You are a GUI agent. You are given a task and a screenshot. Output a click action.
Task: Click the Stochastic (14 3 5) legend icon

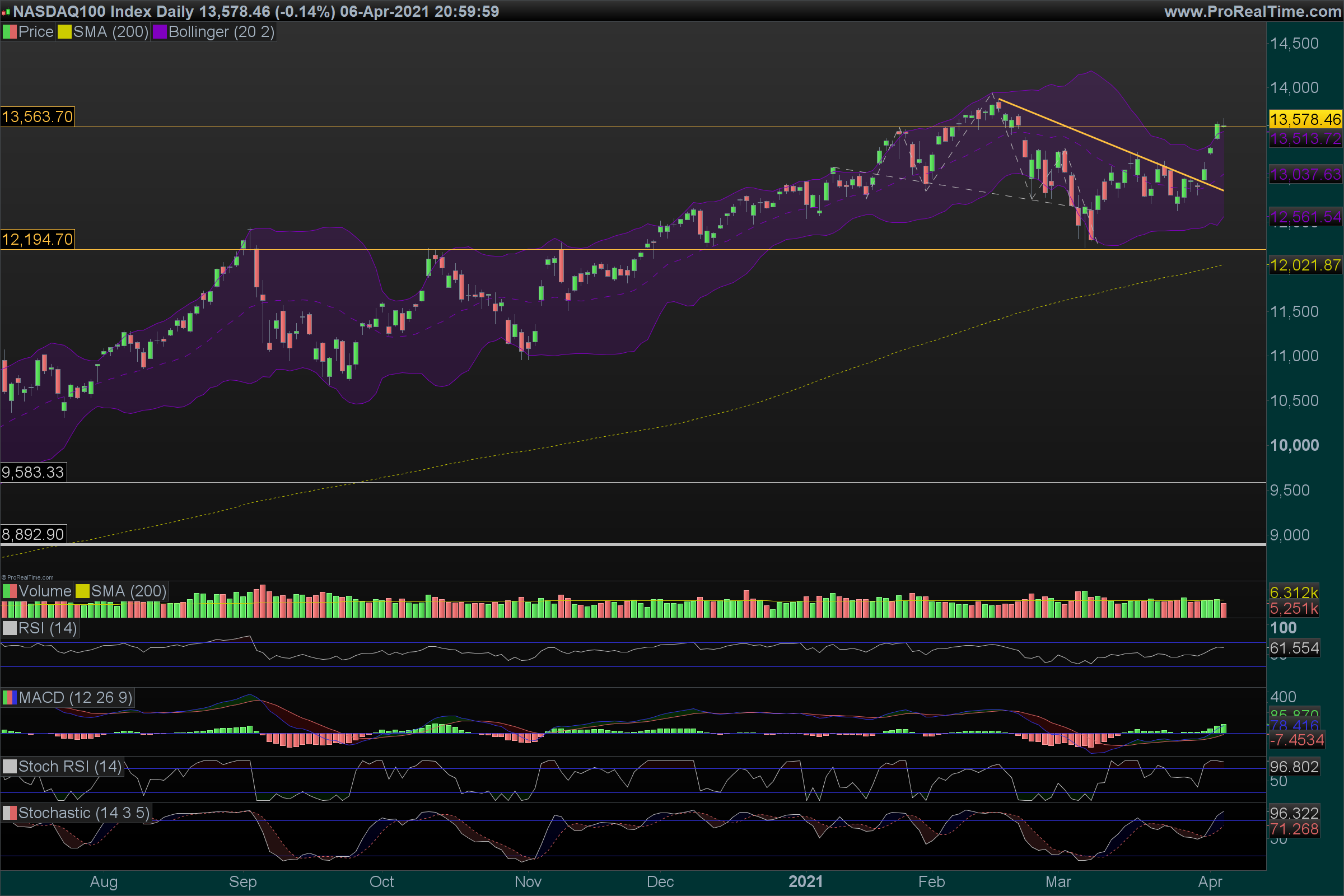coord(10,813)
